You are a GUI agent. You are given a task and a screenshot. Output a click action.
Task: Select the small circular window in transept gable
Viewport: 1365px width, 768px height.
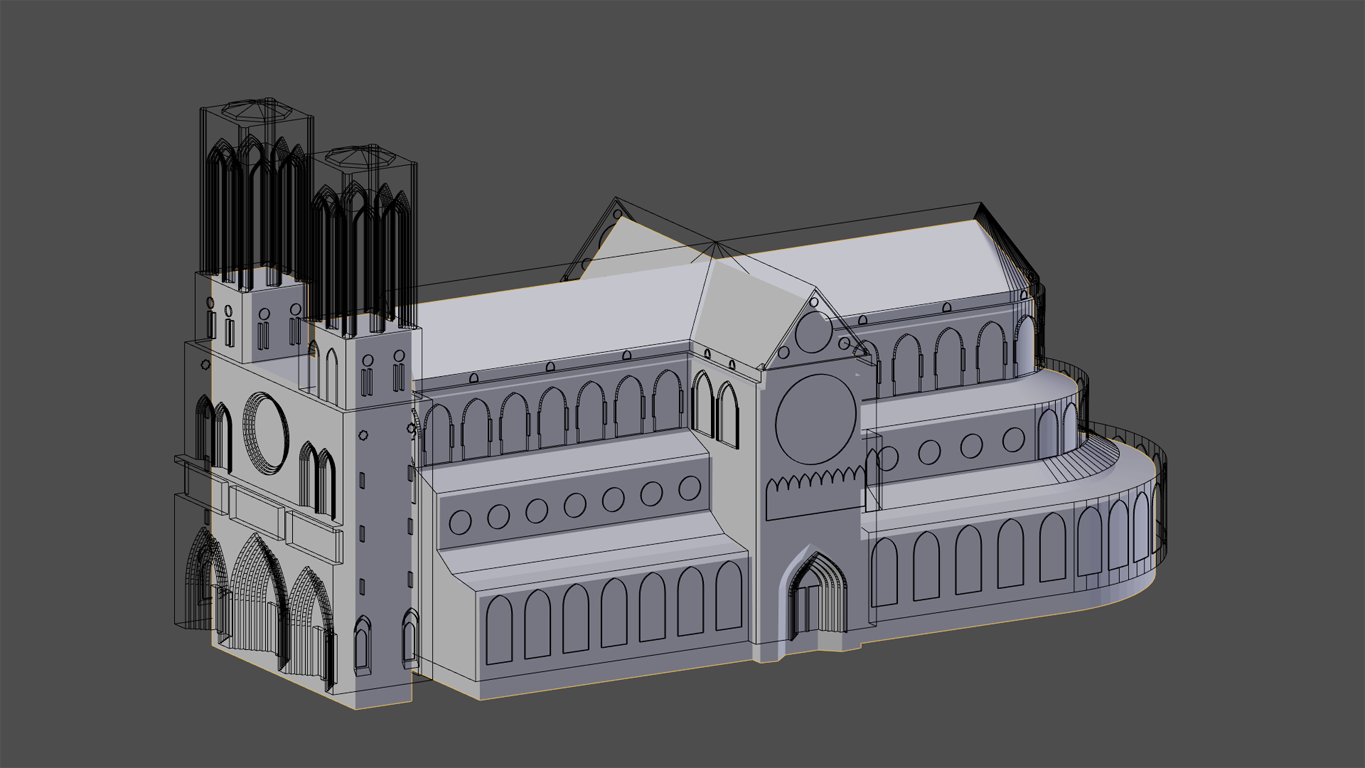(x=814, y=332)
